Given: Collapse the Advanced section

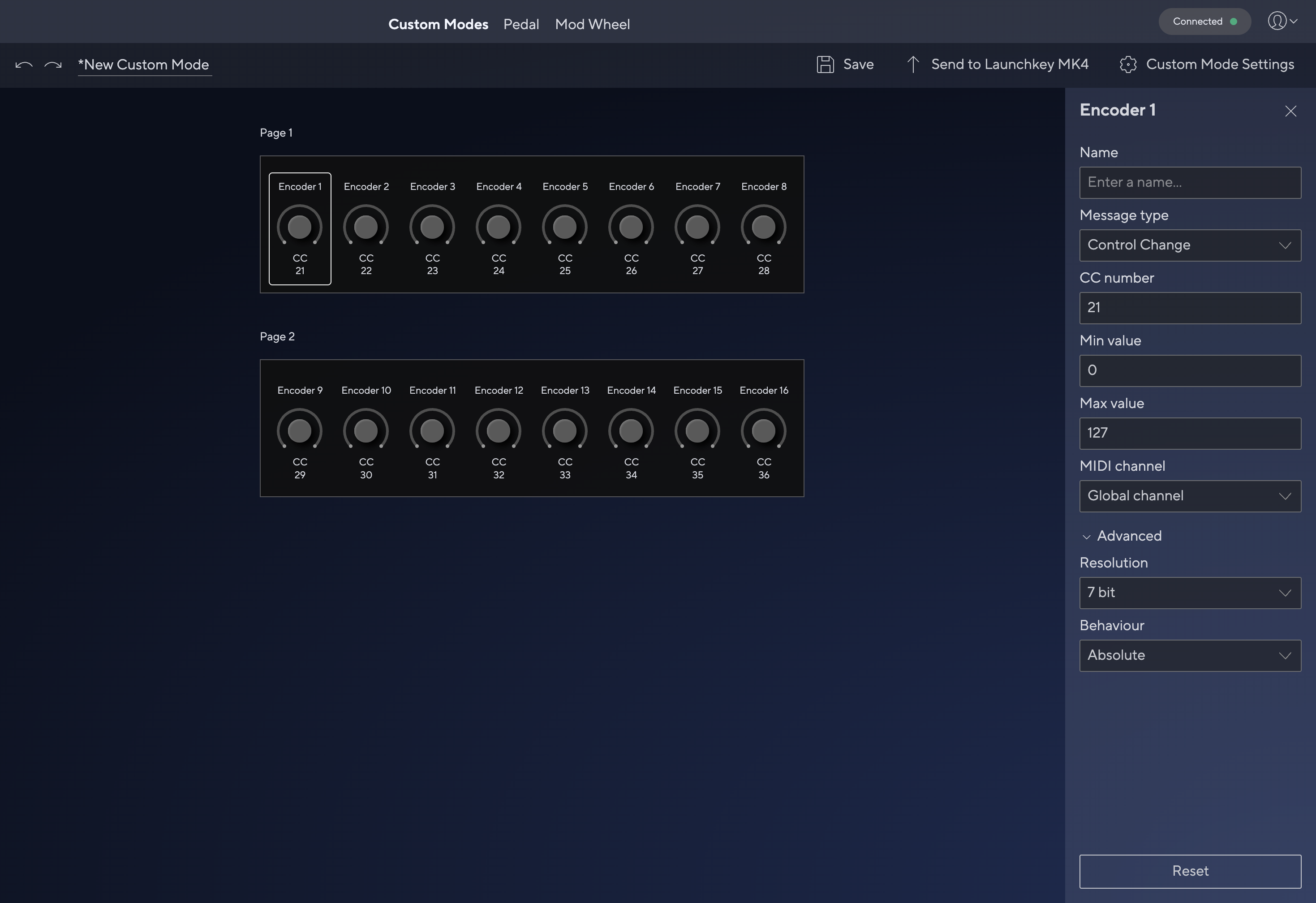Looking at the screenshot, I should coord(1121,536).
